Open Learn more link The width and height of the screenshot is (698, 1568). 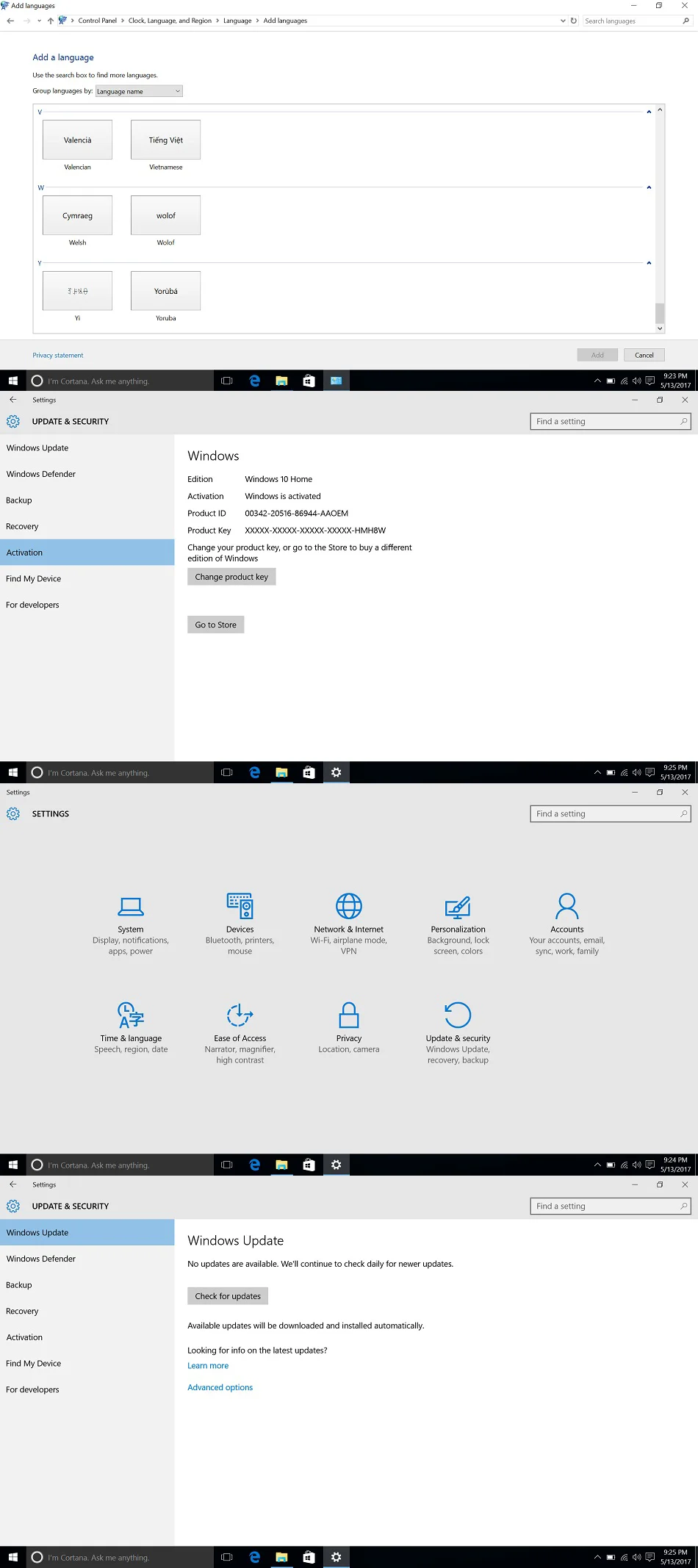pyautogui.click(x=208, y=1365)
